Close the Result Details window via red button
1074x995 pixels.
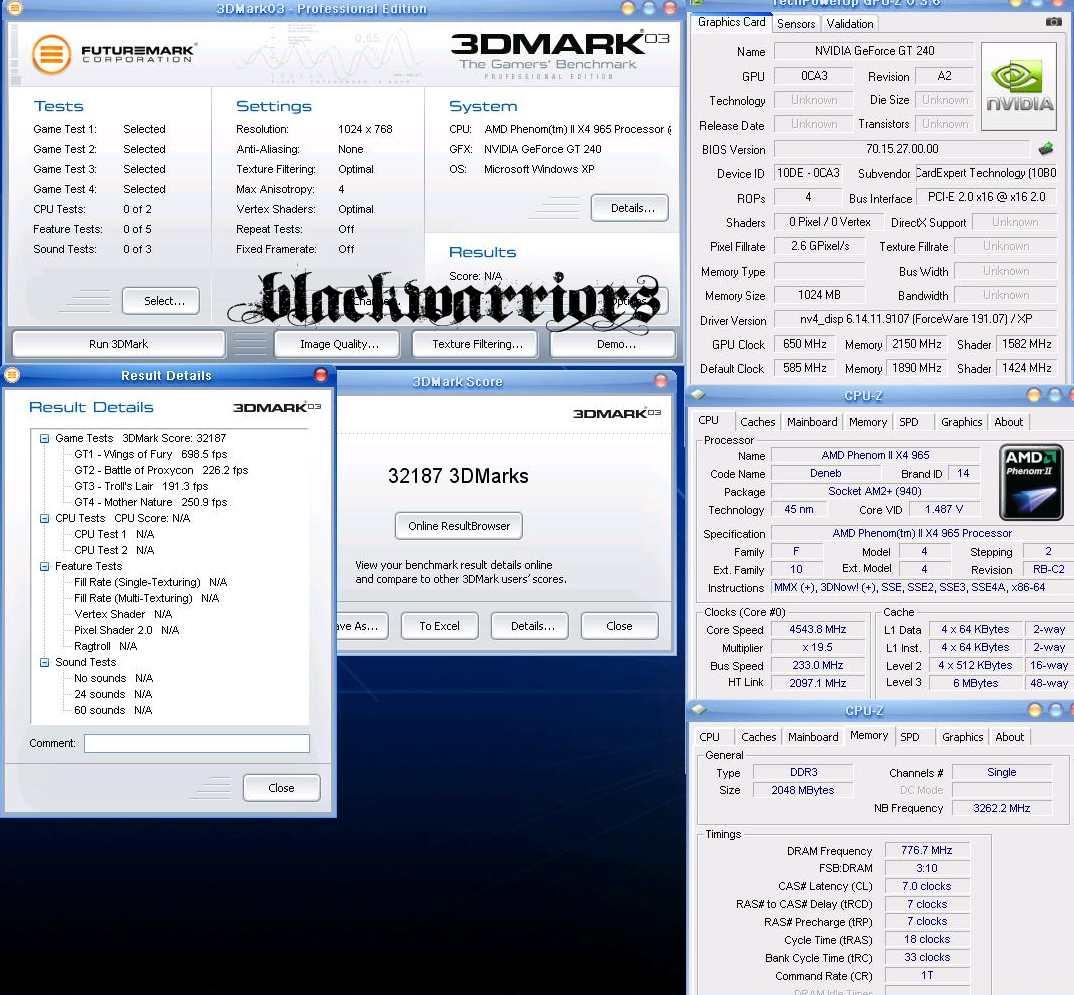321,375
